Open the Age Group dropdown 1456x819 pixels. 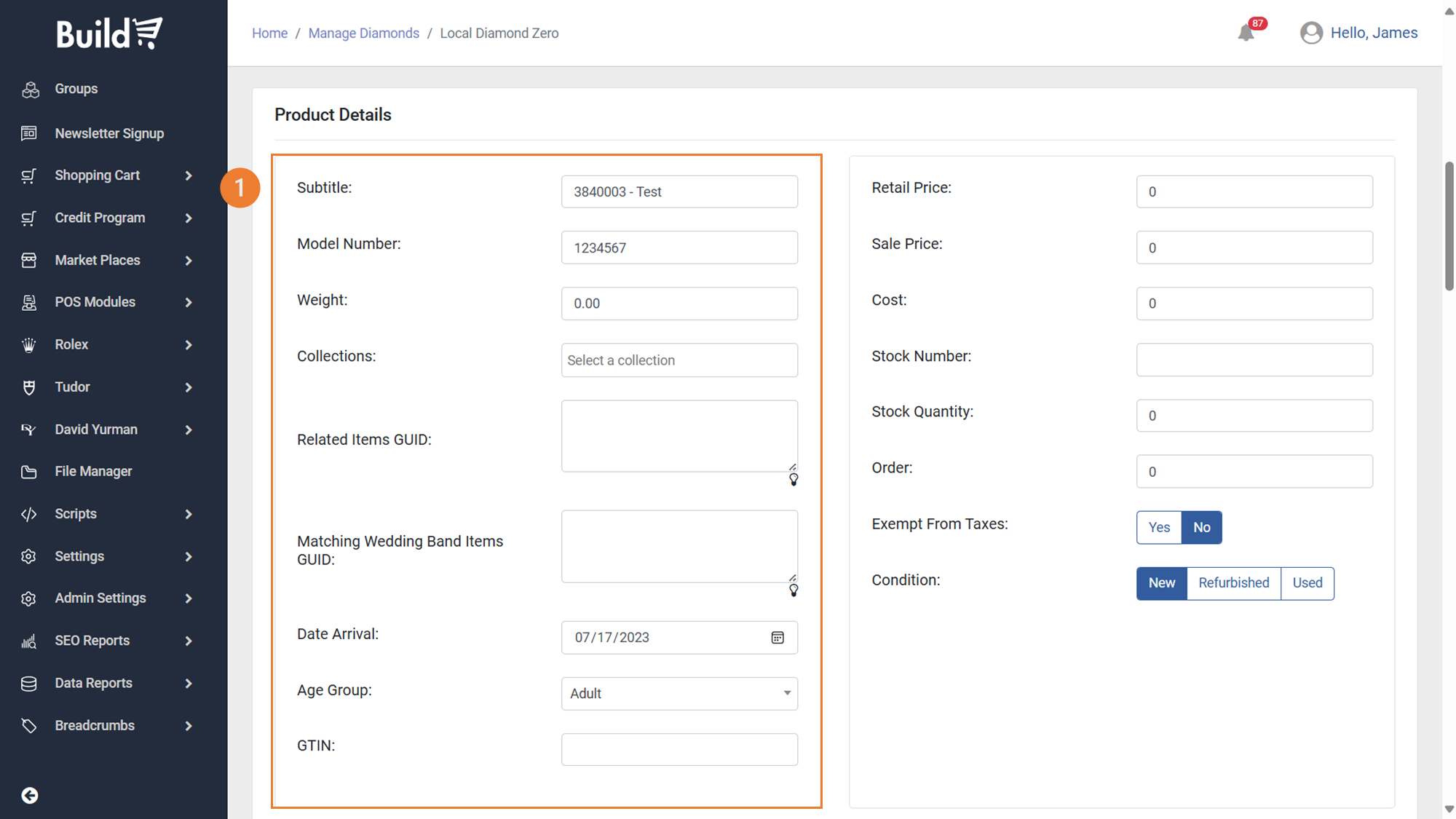pos(679,694)
